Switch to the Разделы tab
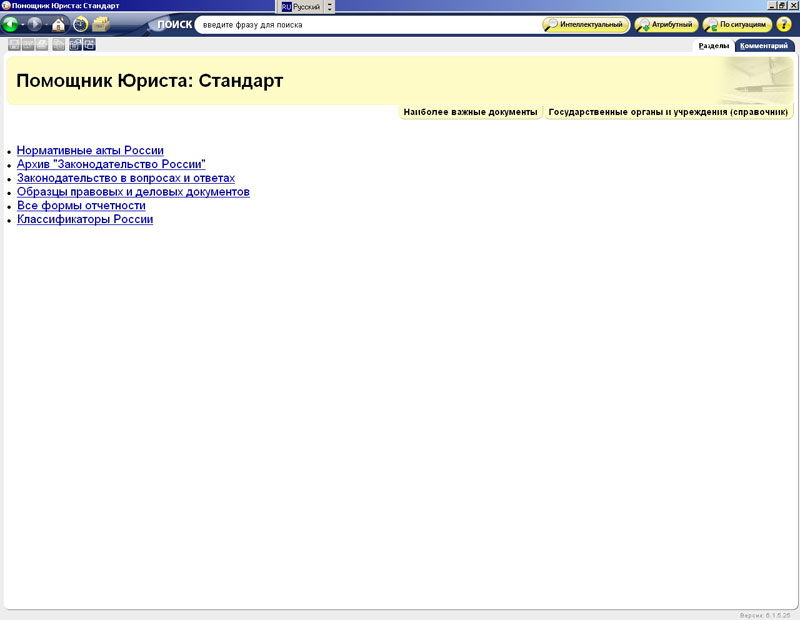 click(713, 45)
